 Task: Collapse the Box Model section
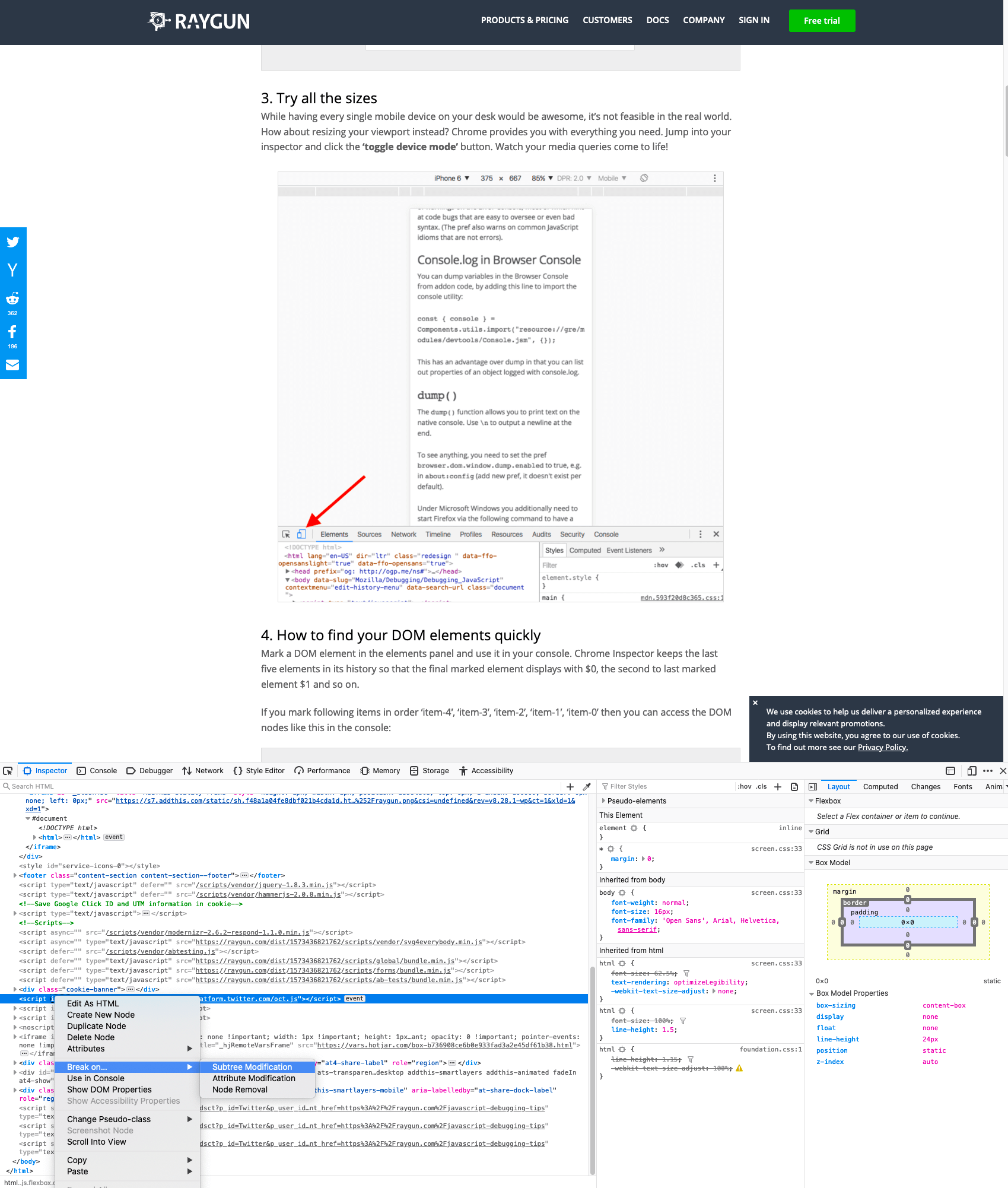click(811, 863)
